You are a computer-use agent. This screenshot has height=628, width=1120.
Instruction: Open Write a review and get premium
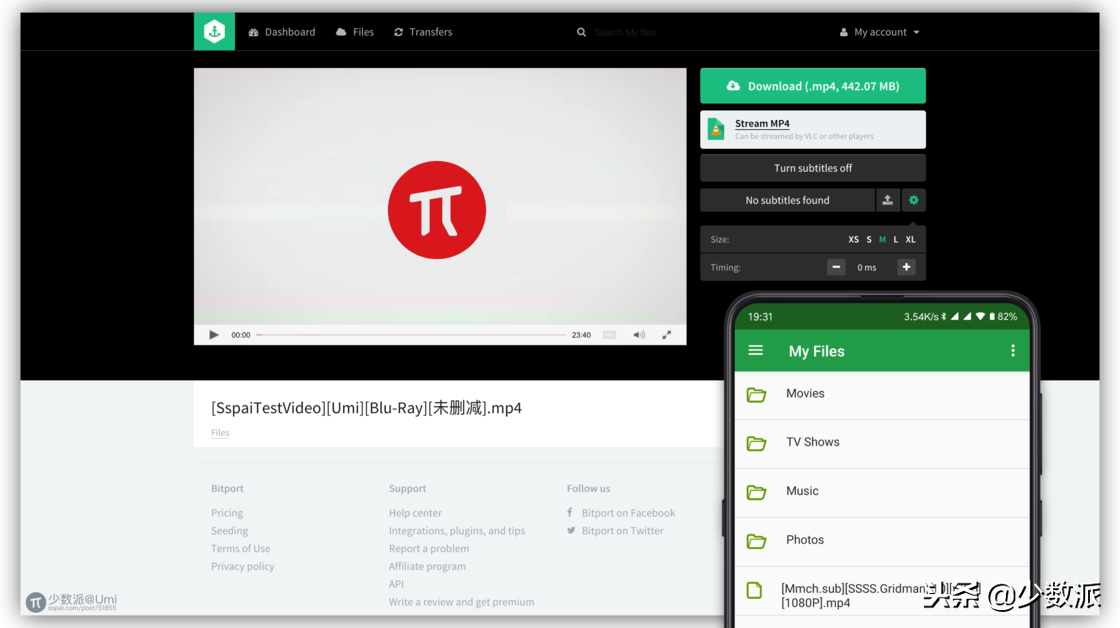461,602
